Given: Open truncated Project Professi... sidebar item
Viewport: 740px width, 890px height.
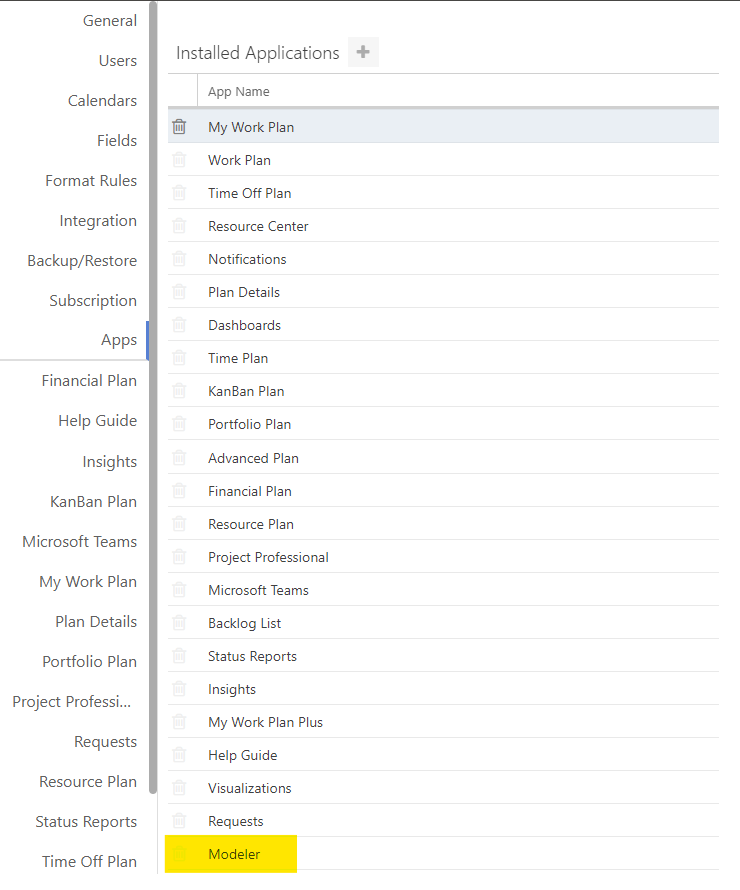Looking at the screenshot, I should (x=72, y=702).
